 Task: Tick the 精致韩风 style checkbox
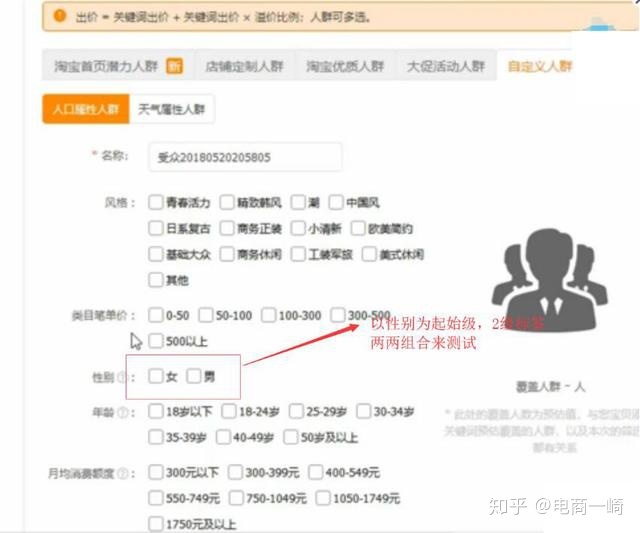227,202
